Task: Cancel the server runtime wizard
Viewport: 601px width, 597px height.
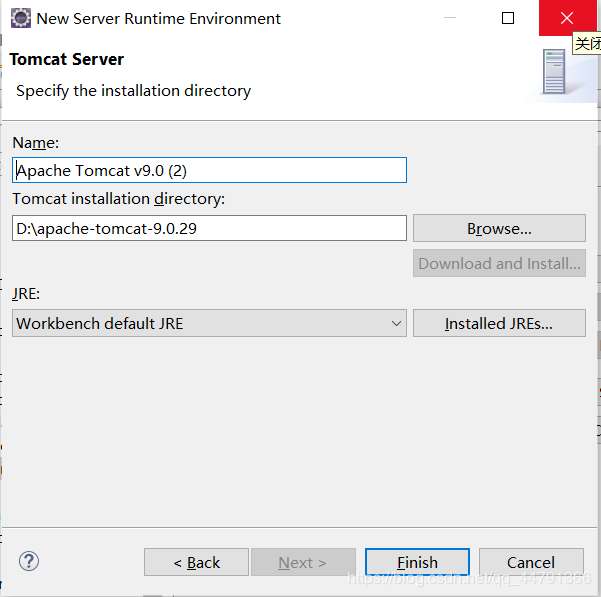Action: pyautogui.click(x=530, y=562)
